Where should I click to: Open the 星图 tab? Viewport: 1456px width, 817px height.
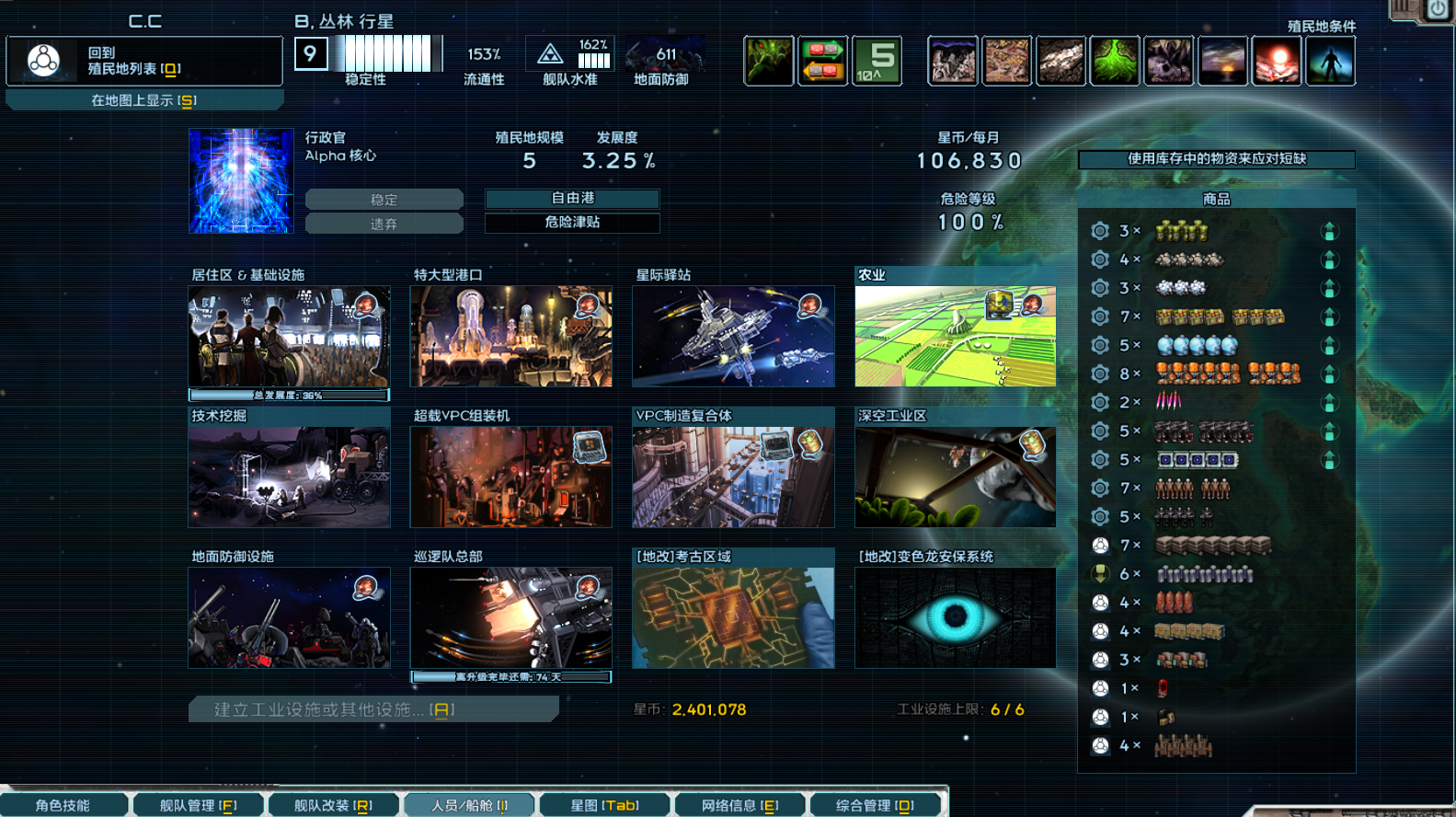tap(604, 805)
